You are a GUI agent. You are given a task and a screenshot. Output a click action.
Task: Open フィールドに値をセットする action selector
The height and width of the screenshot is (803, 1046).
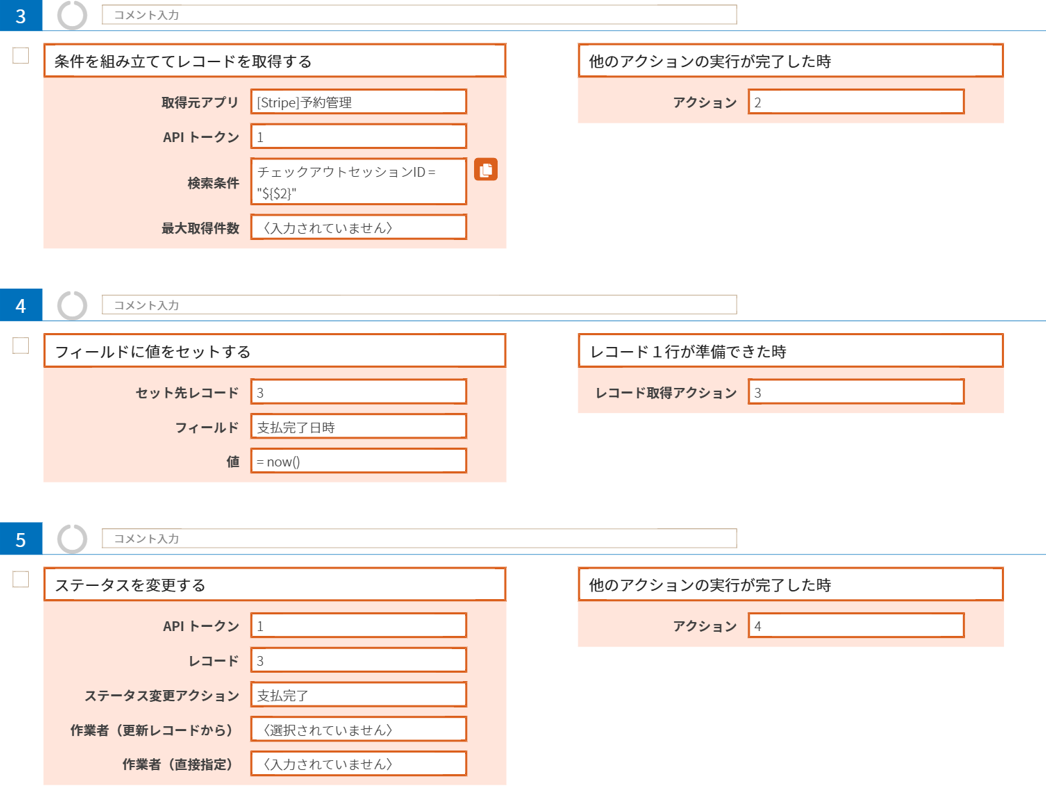point(275,351)
